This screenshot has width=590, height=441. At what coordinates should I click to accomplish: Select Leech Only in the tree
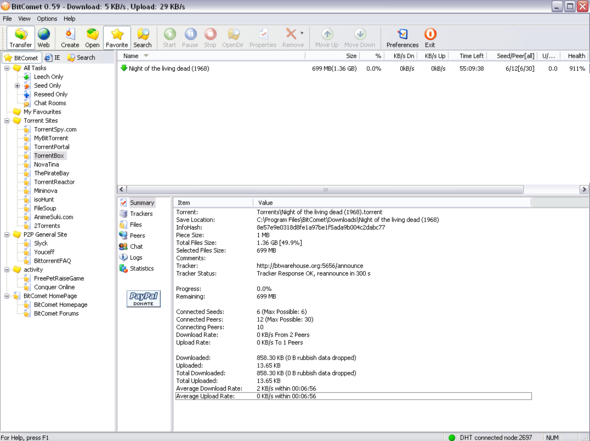point(49,77)
